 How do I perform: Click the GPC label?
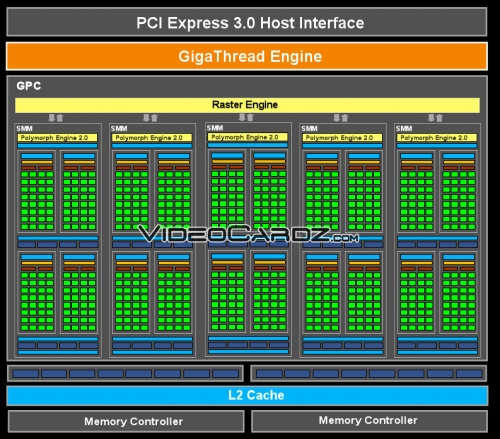pyautogui.click(x=29, y=86)
